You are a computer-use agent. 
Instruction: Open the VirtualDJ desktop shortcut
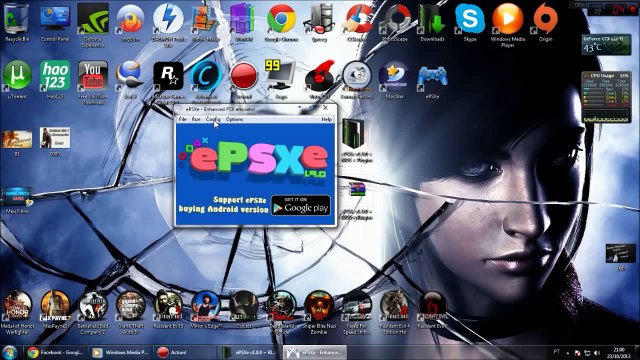click(x=319, y=80)
